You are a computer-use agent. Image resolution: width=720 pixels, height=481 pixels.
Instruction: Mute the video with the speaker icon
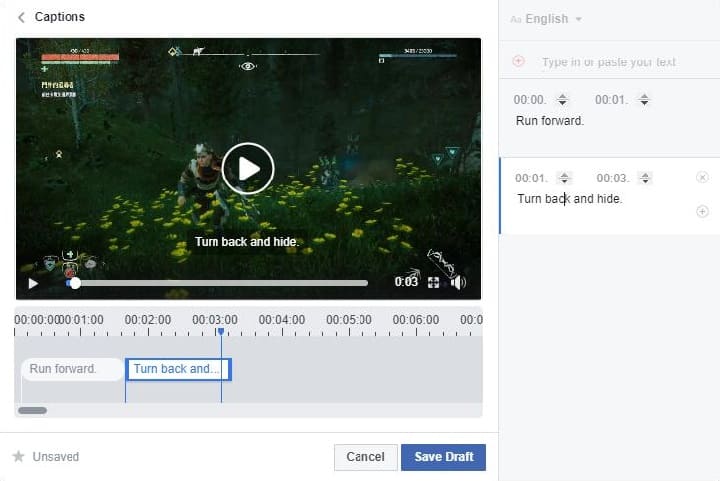pyautogui.click(x=458, y=283)
